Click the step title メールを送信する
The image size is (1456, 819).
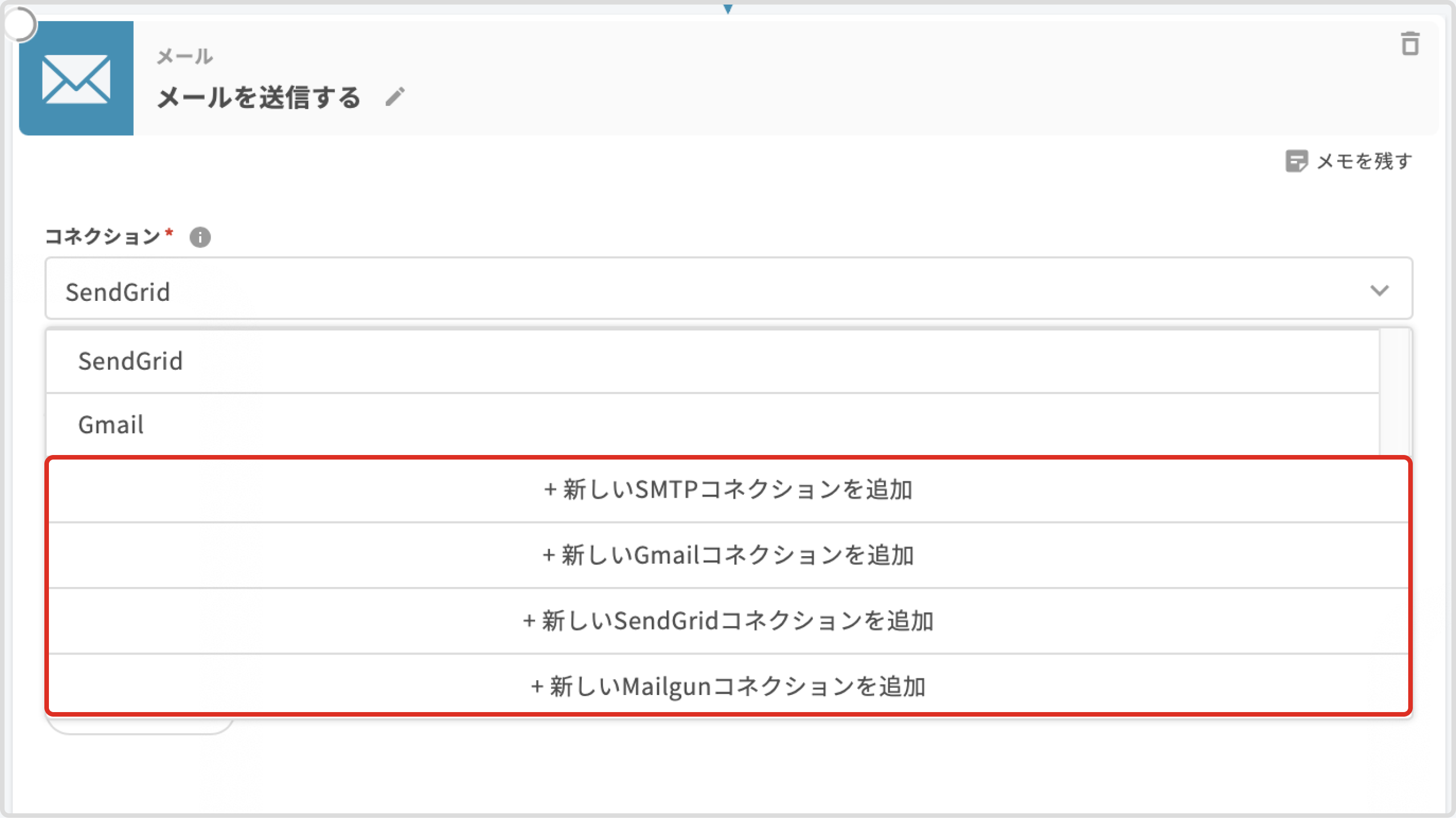point(259,97)
